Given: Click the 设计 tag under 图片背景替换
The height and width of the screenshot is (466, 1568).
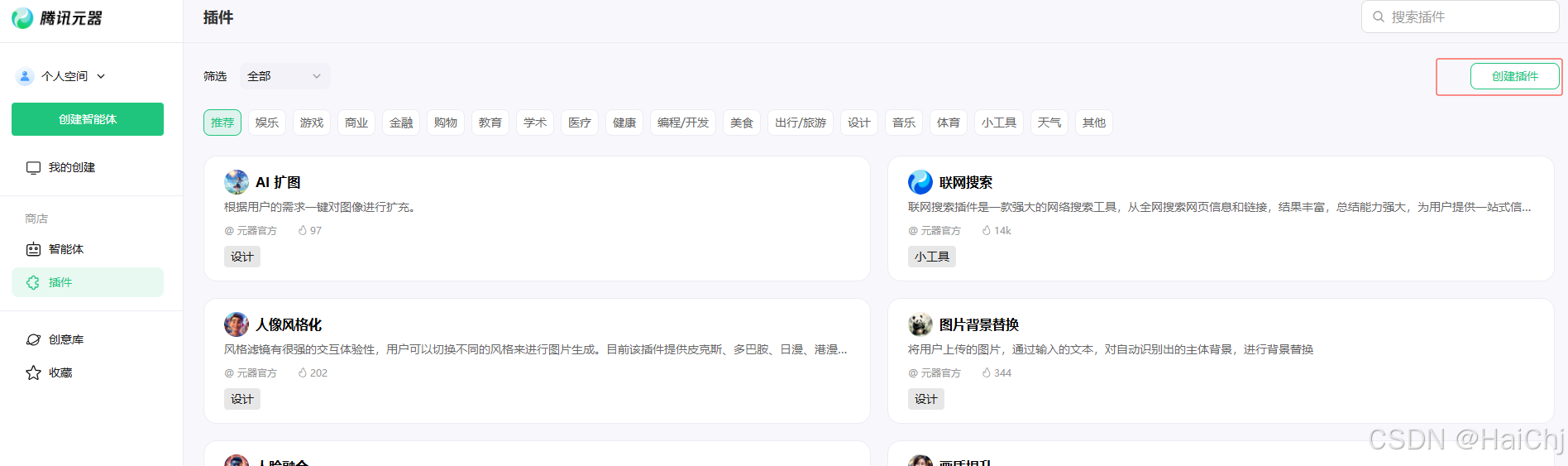Looking at the screenshot, I should [x=926, y=399].
